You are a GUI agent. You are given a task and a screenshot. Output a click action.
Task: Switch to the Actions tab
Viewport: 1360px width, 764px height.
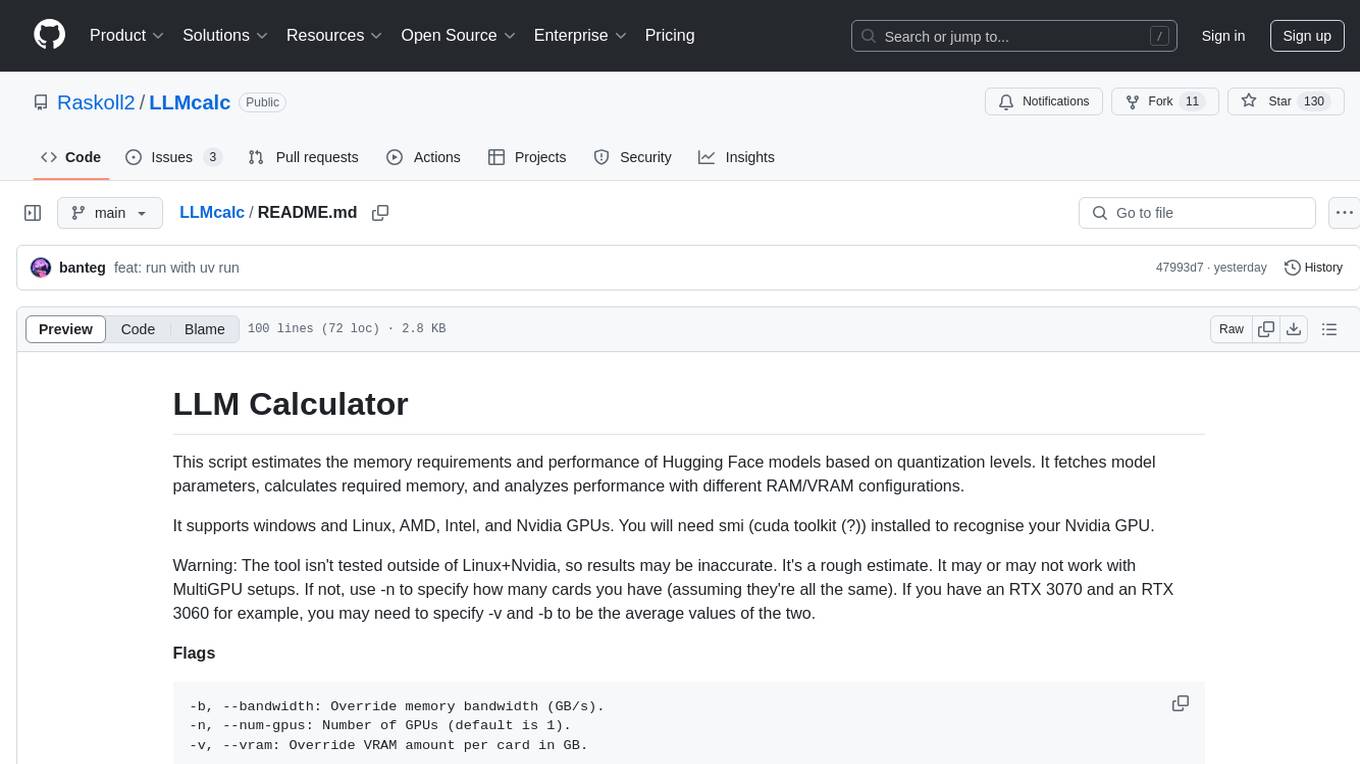tap(423, 157)
